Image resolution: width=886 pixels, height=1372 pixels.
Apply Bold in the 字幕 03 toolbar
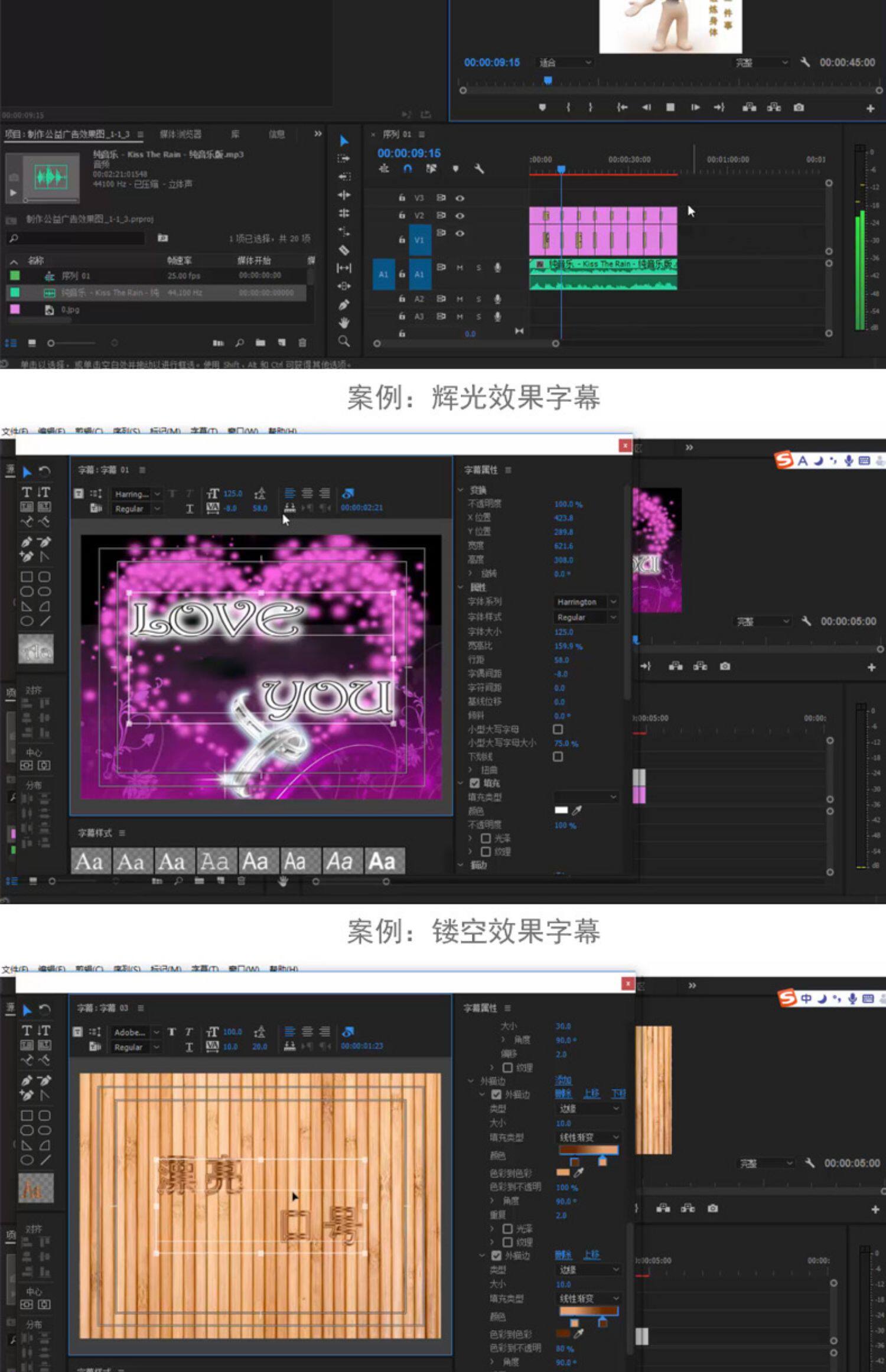pyautogui.click(x=171, y=1032)
